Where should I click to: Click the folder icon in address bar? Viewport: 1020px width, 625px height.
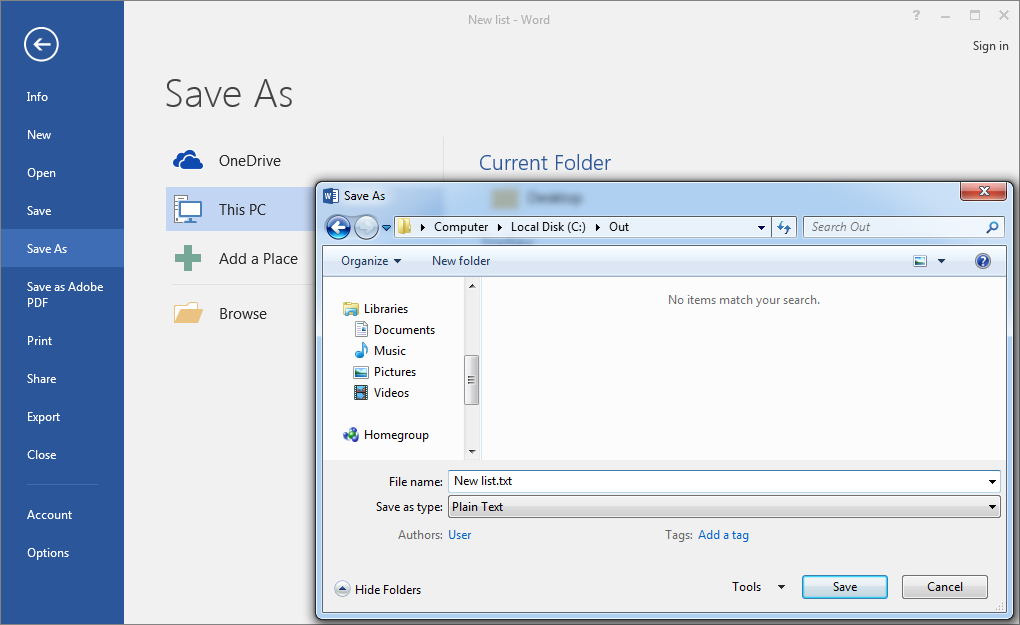point(405,226)
